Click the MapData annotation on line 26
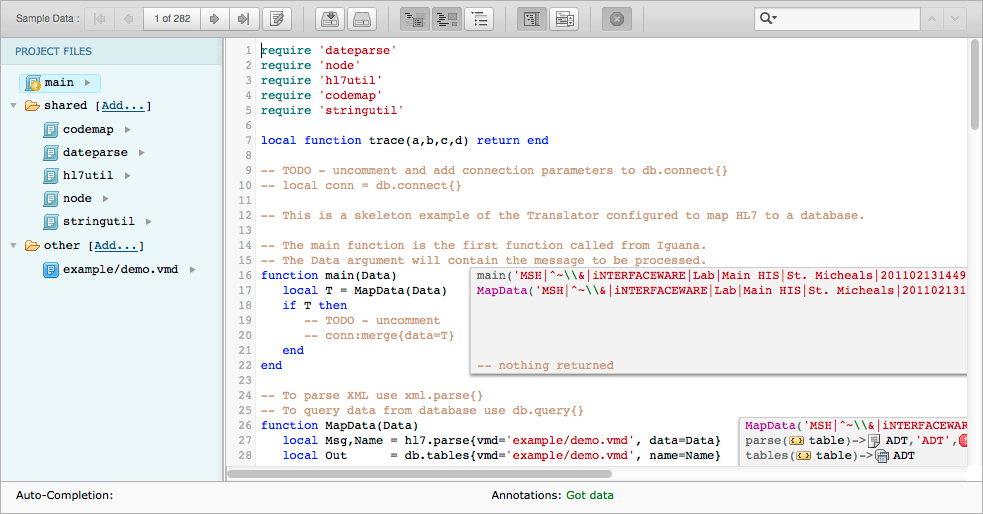Screen dimensions: 983x514 (x=856, y=426)
